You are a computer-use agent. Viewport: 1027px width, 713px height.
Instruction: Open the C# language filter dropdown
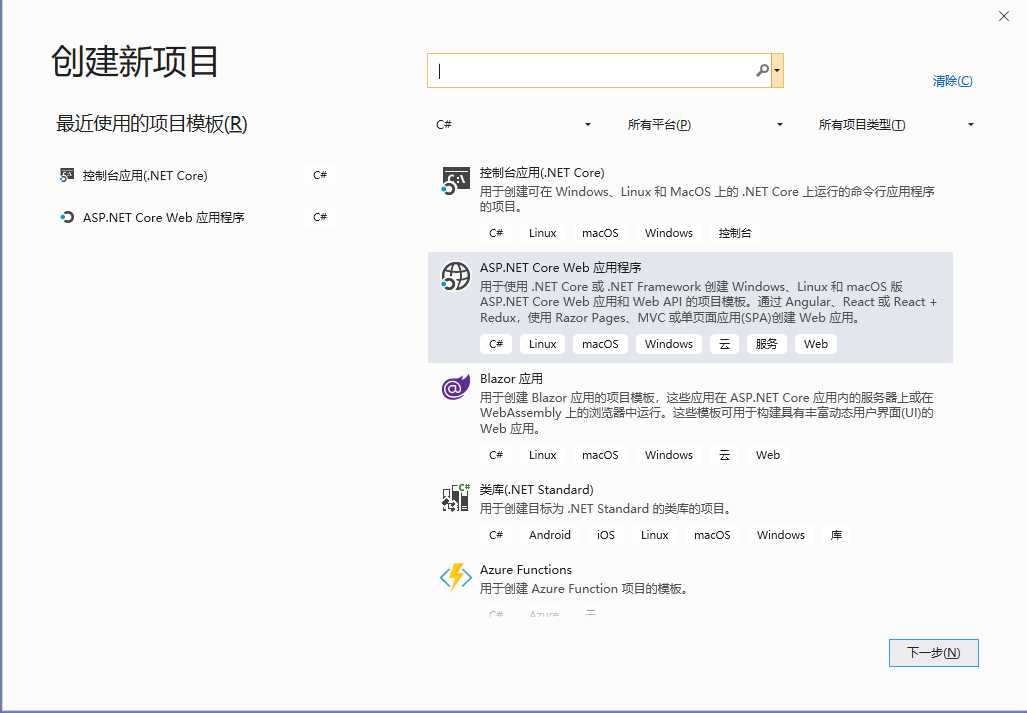[x=514, y=124]
